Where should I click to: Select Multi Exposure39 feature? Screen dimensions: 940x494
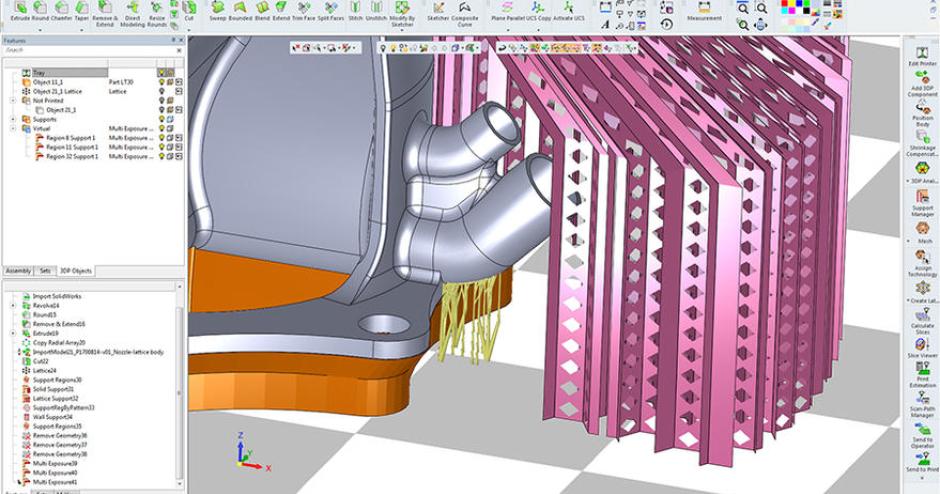tap(55, 463)
